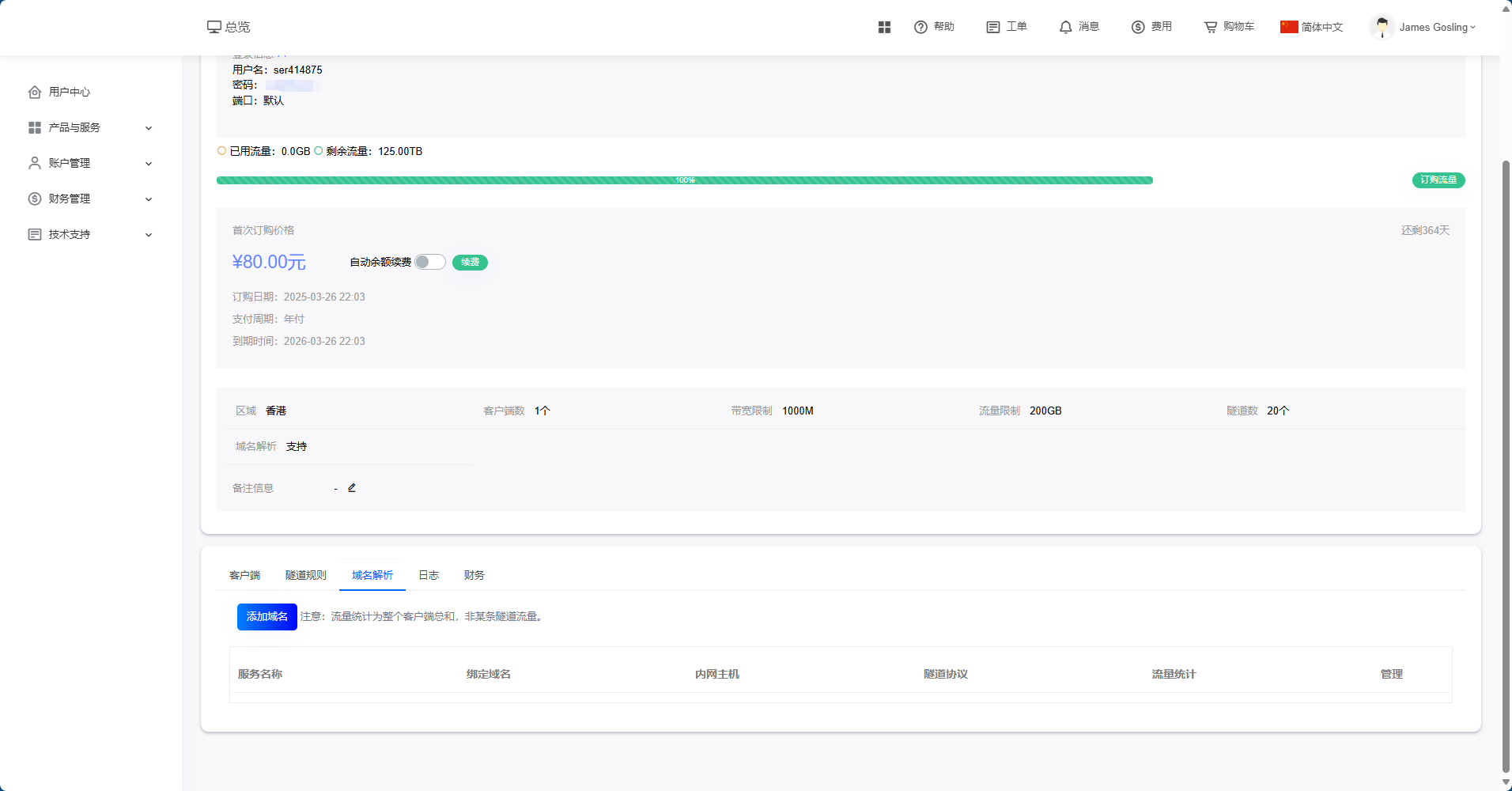Click the 区域 香港 value
The width and height of the screenshot is (1512, 791).
pos(276,411)
